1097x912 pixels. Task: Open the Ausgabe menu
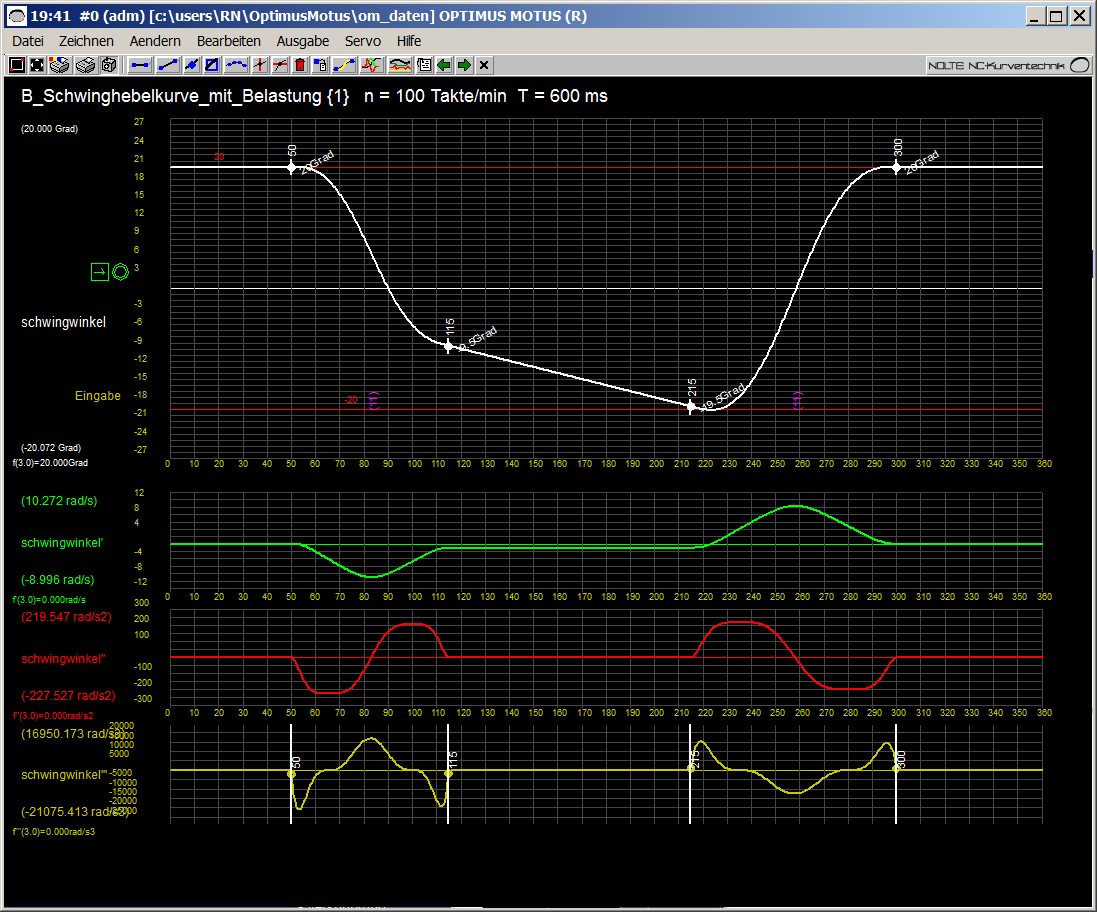302,41
